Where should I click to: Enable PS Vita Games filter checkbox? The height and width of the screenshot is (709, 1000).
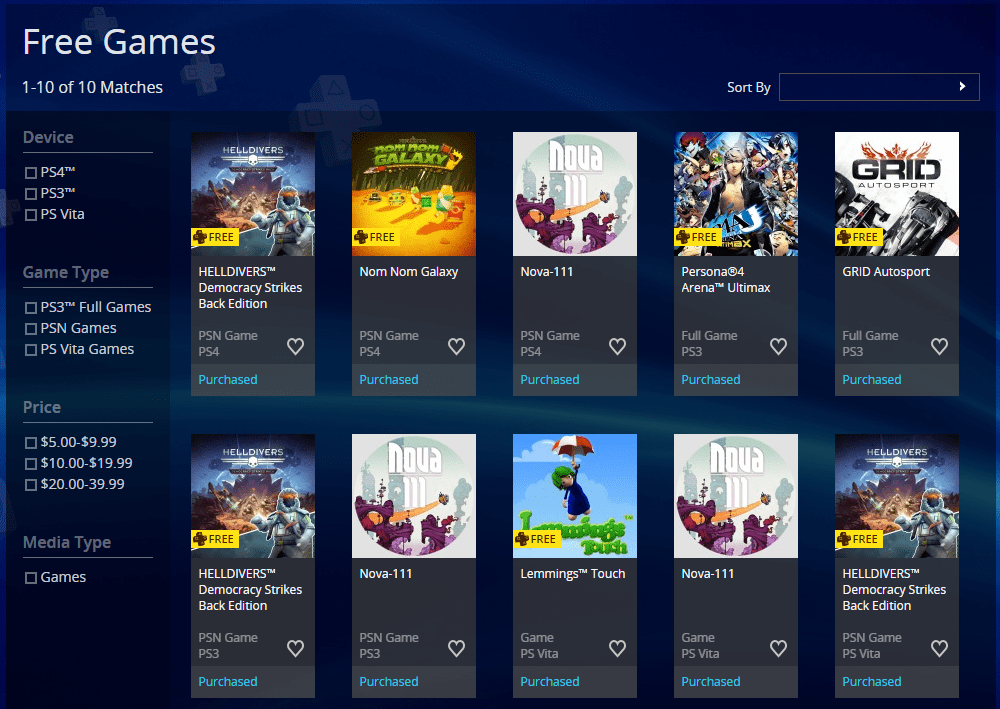[31, 350]
